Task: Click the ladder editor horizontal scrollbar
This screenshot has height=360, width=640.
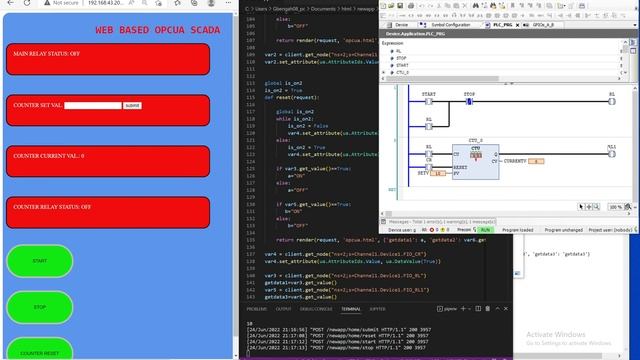Action: coord(389,214)
